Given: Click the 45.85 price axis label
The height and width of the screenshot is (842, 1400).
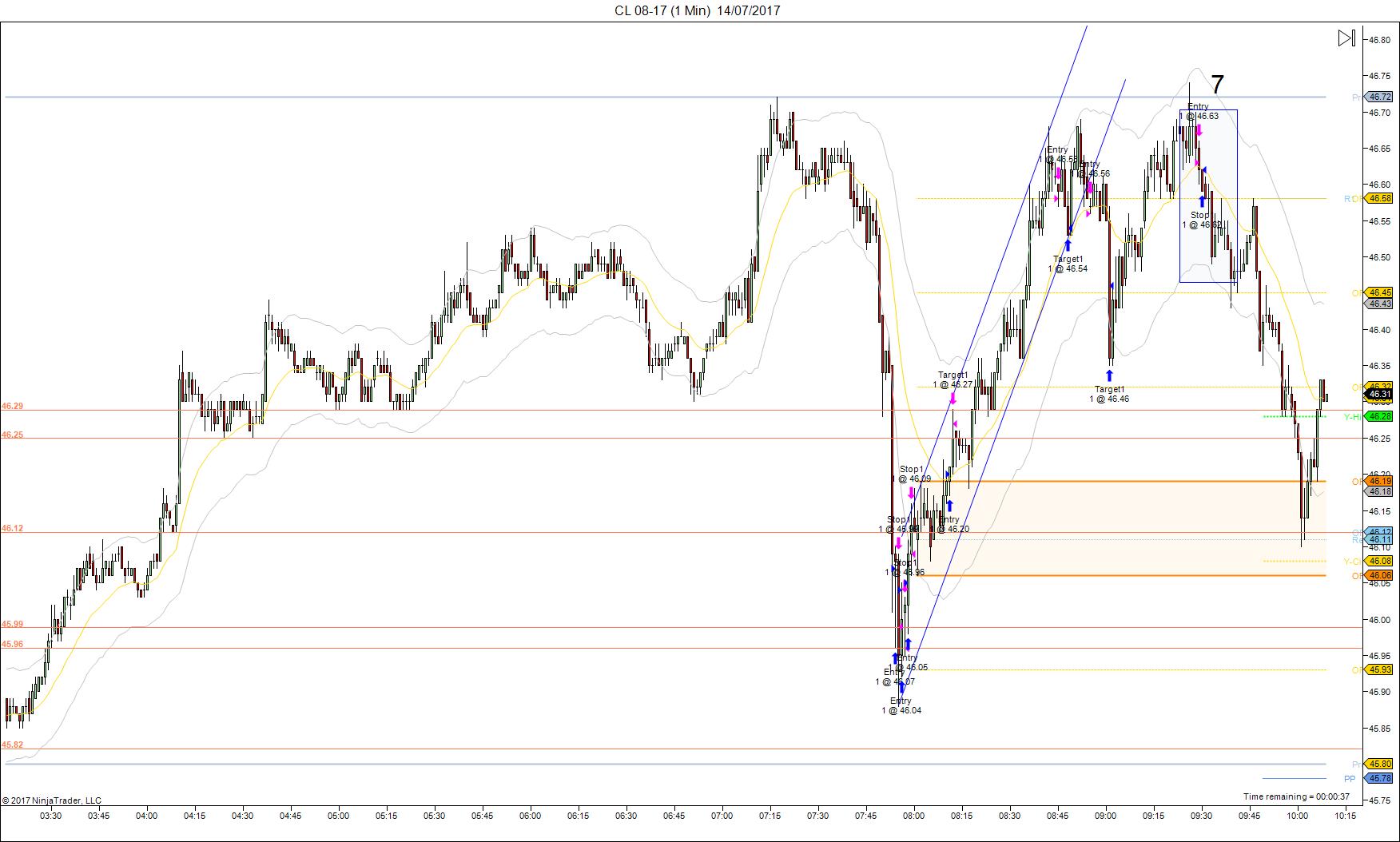Looking at the screenshot, I should (1379, 729).
